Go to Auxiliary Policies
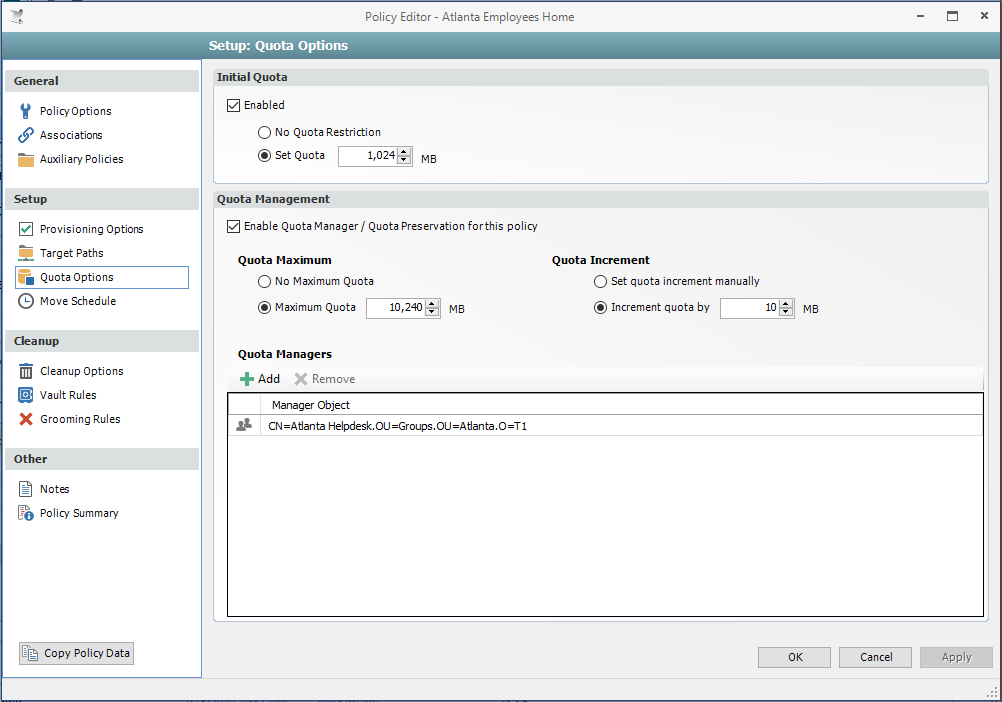This screenshot has height=702, width=1002. click(x=81, y=160)
